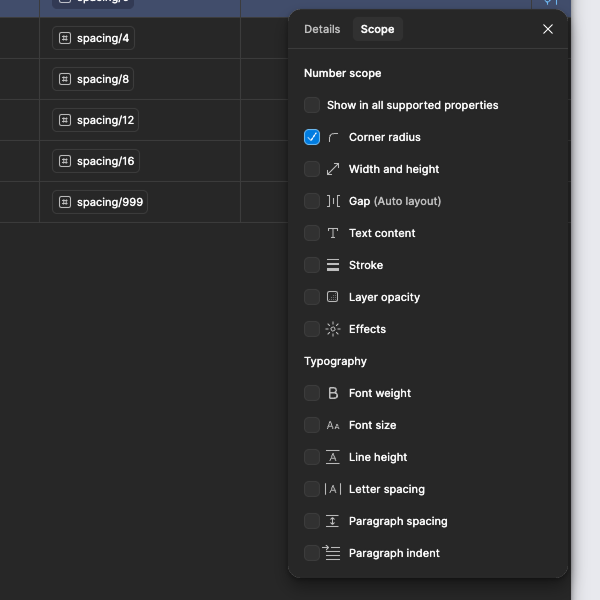Screen dimensions: 600x600
Task: Tick the Text content checkbox
Action: point(312,233)
